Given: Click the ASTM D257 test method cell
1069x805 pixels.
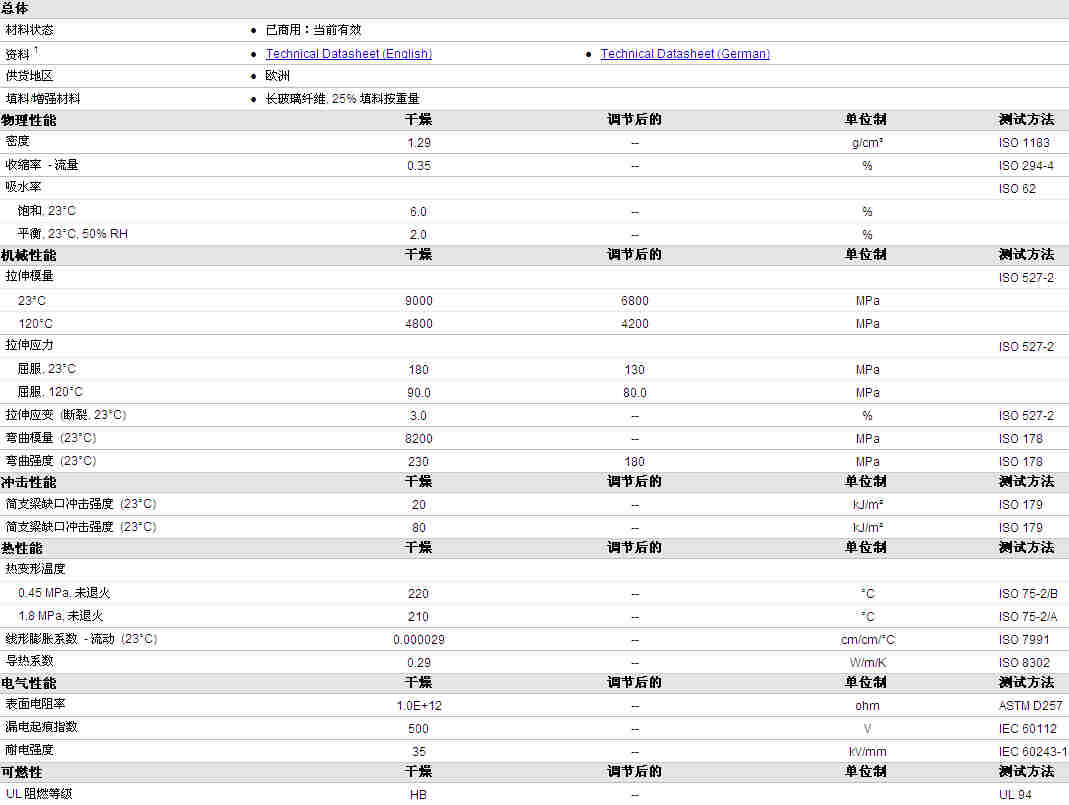Looking at the screenshot, I should pyautogui.click(x=1030, y=706).
